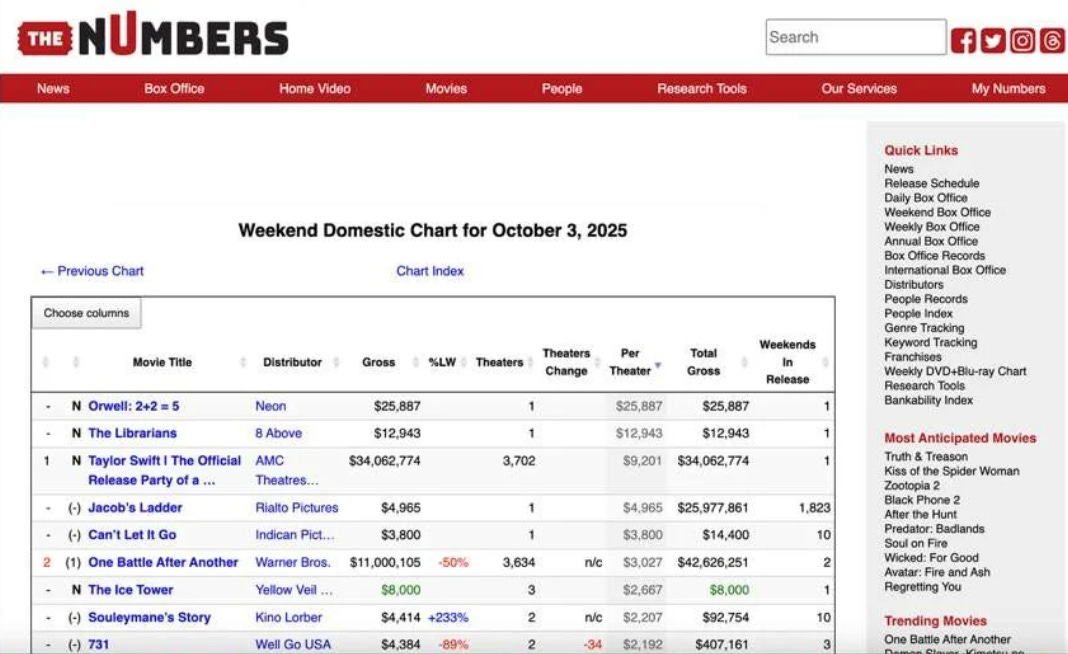Open Annual Box Office quick link
The width and height of the screenshot is (1068, 654).
931,241
